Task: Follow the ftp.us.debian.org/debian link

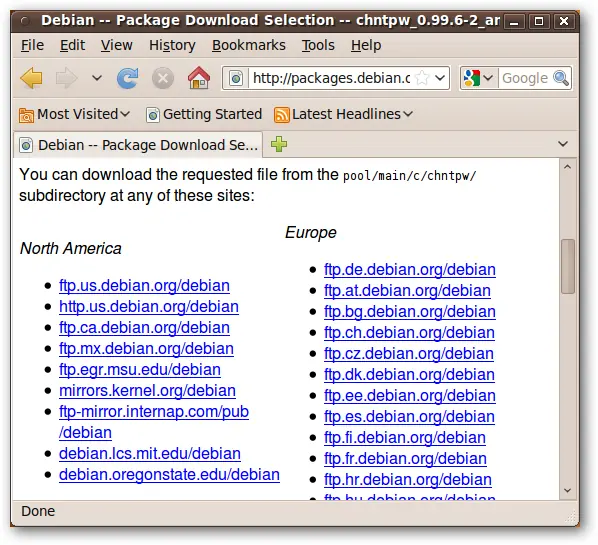Action: pos(144,286)
